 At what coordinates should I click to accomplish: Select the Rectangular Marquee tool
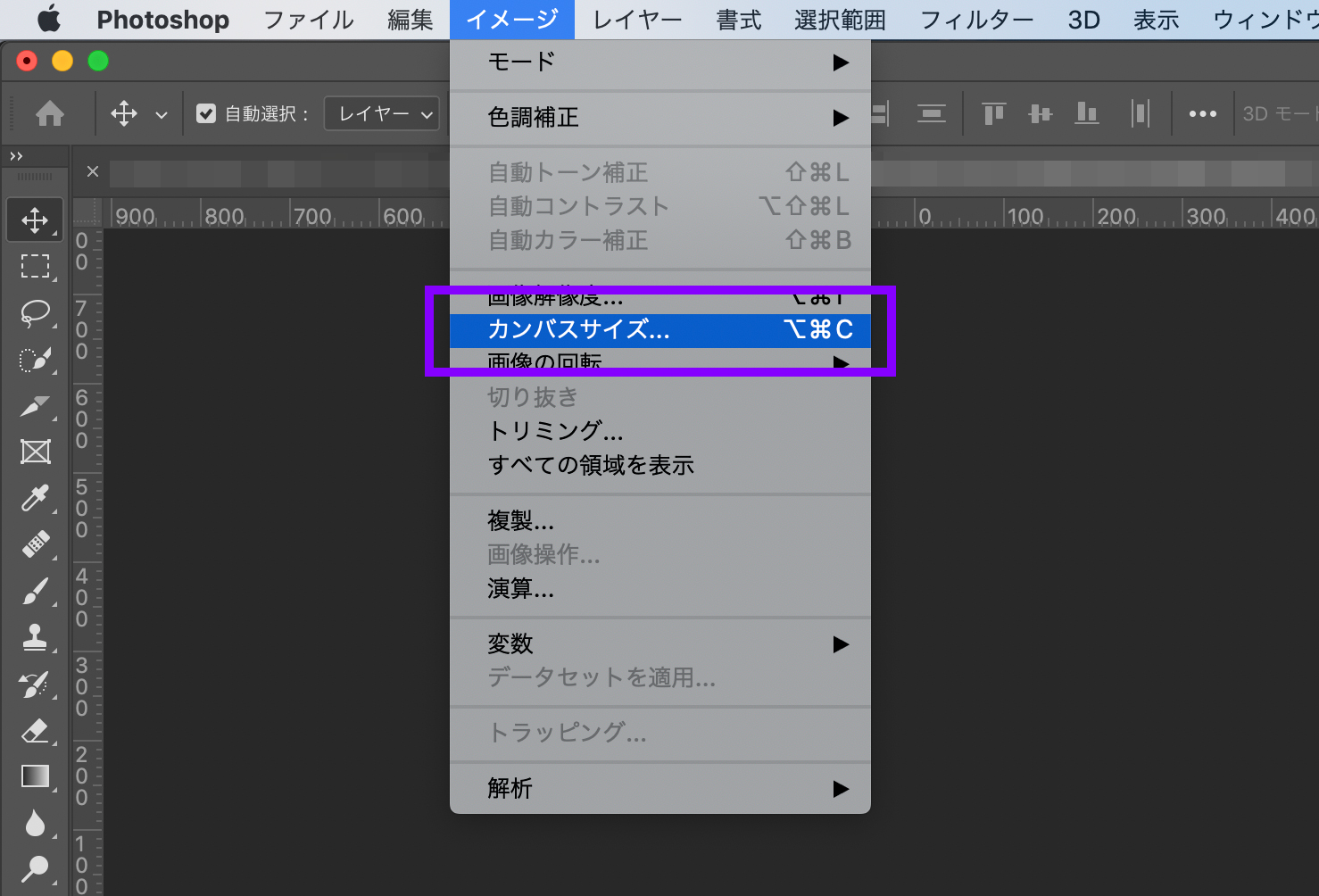(35, 266)
